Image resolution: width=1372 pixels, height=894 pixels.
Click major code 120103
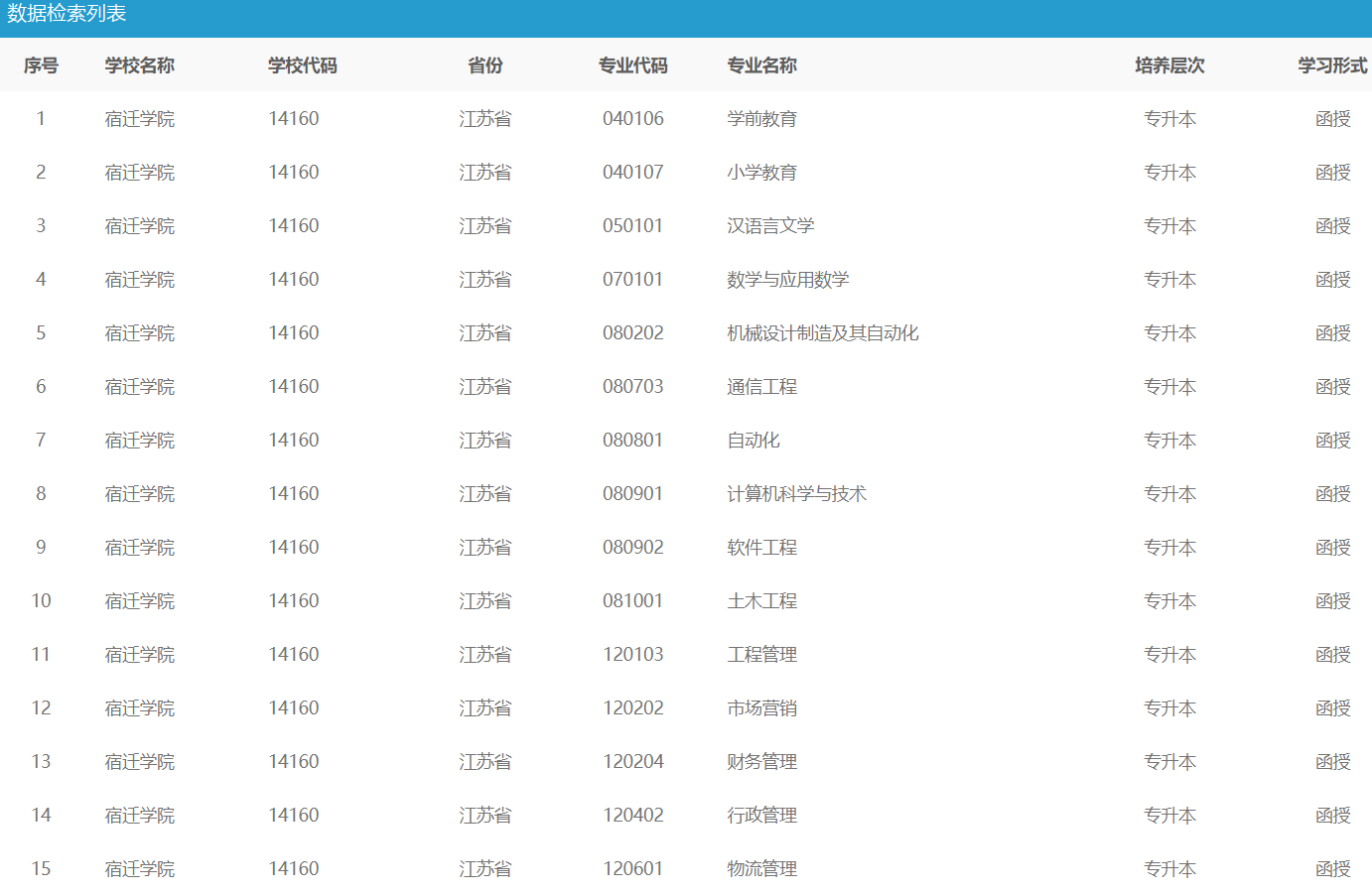(633, 655)
